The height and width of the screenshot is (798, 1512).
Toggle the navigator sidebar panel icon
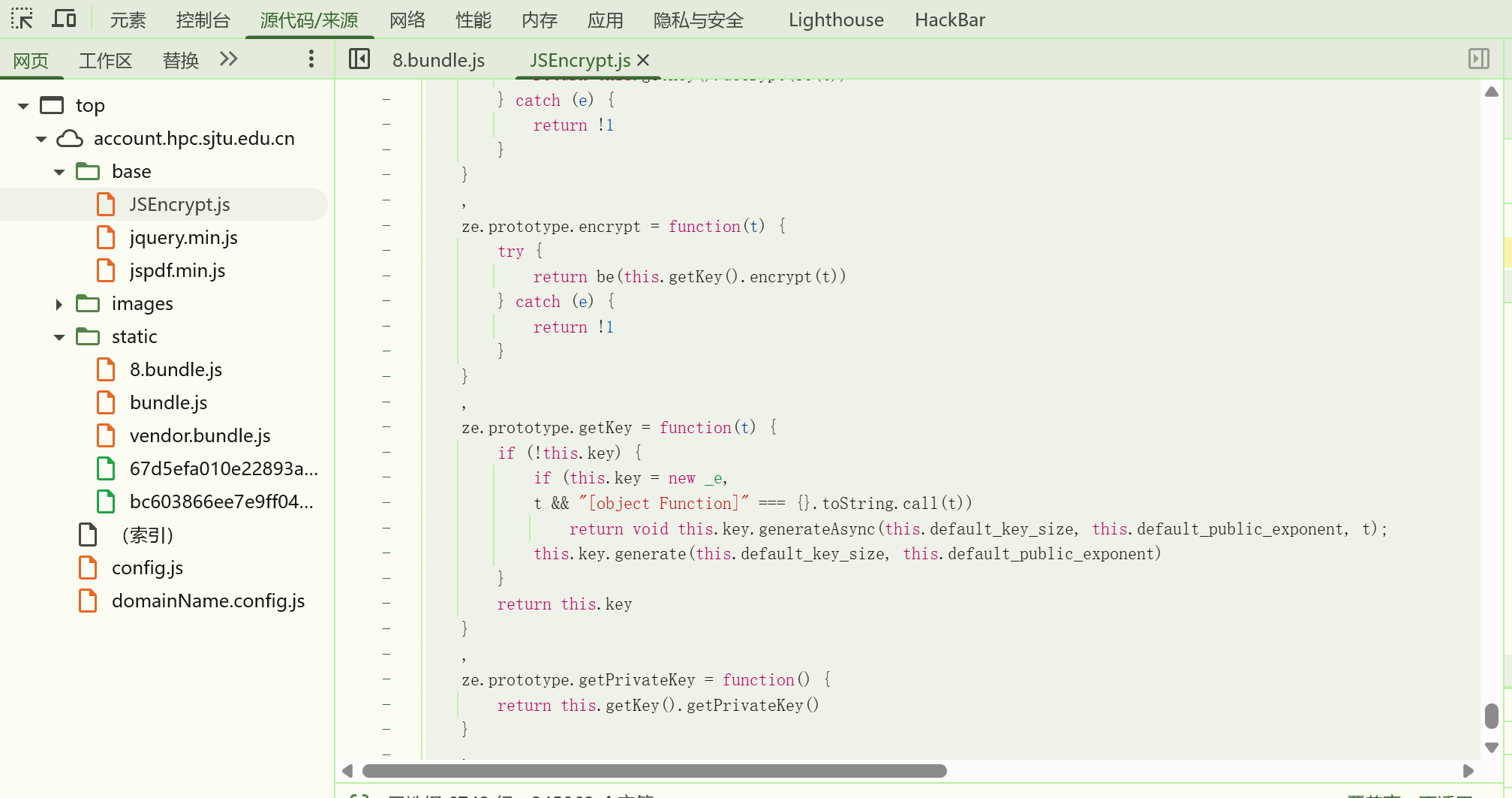click(359, 59)
